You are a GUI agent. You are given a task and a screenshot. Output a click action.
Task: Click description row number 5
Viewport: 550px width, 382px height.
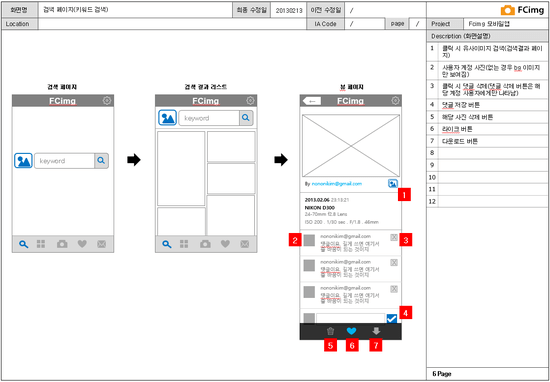coord(488,117)
